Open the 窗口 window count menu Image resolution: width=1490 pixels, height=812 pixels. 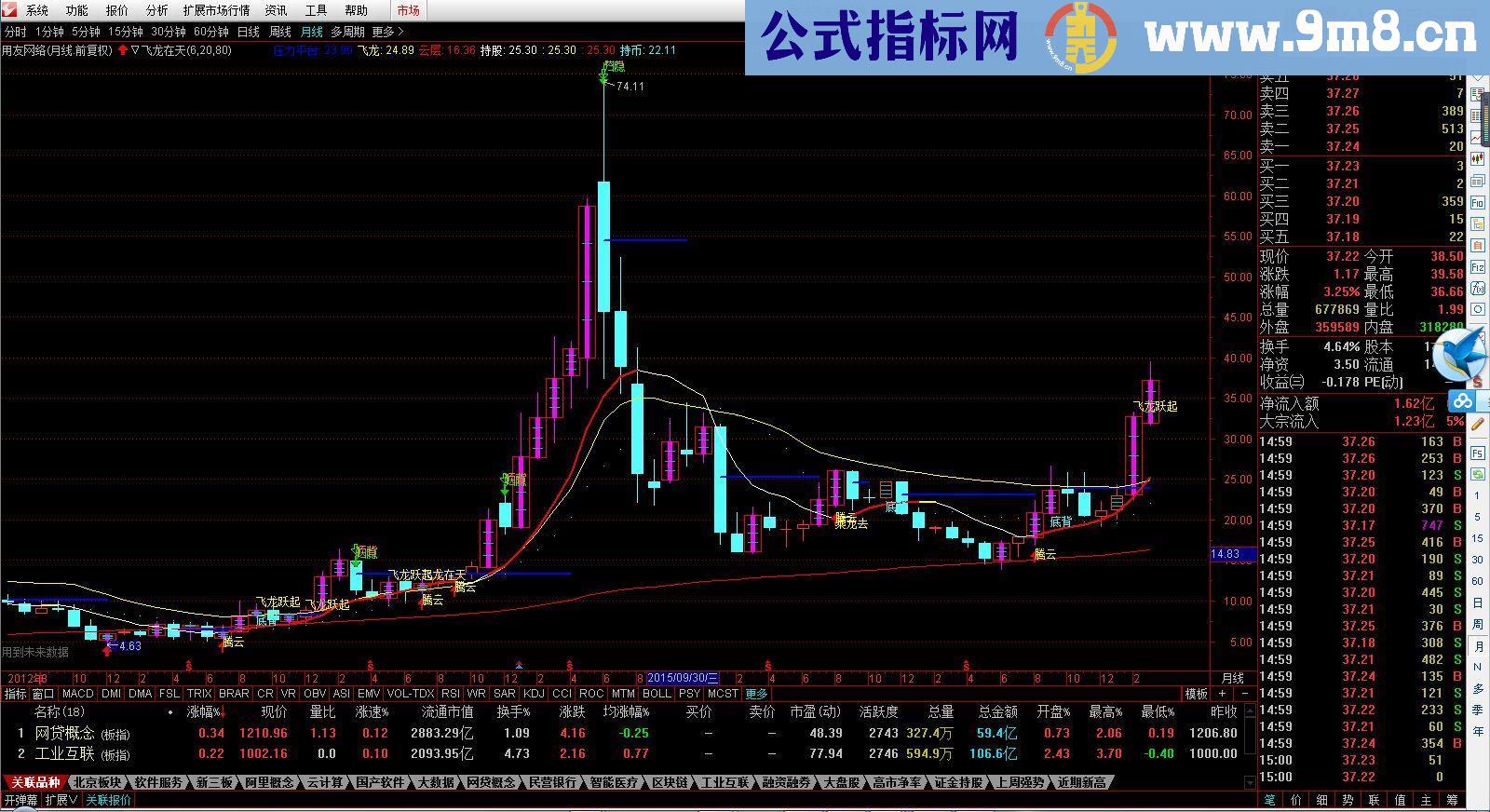coord(43,694)
